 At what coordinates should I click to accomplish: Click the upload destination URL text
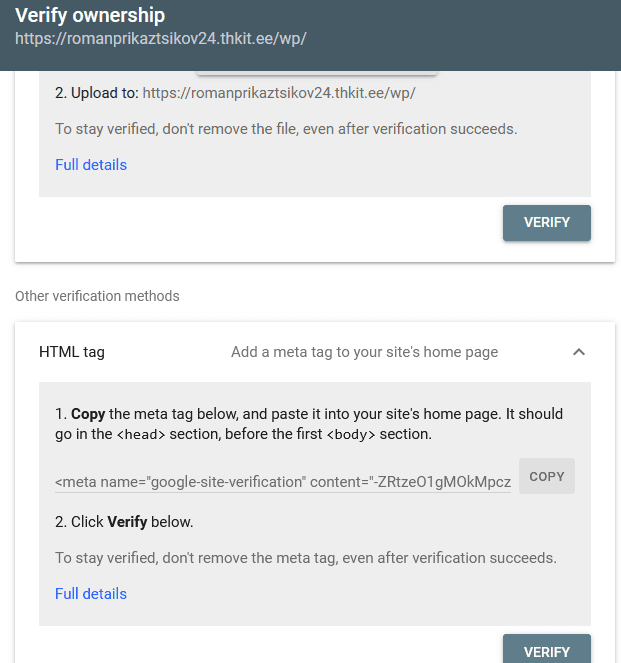(x=279, y=93)
